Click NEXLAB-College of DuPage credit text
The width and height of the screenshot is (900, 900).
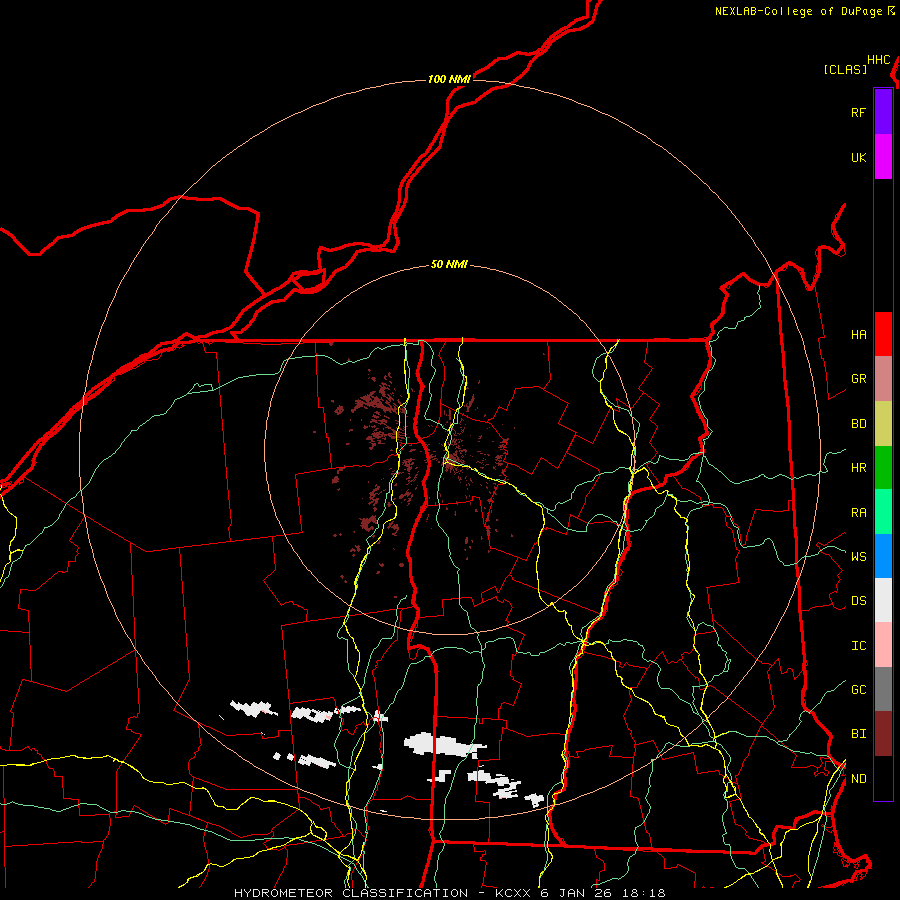[x=798, y=11]
